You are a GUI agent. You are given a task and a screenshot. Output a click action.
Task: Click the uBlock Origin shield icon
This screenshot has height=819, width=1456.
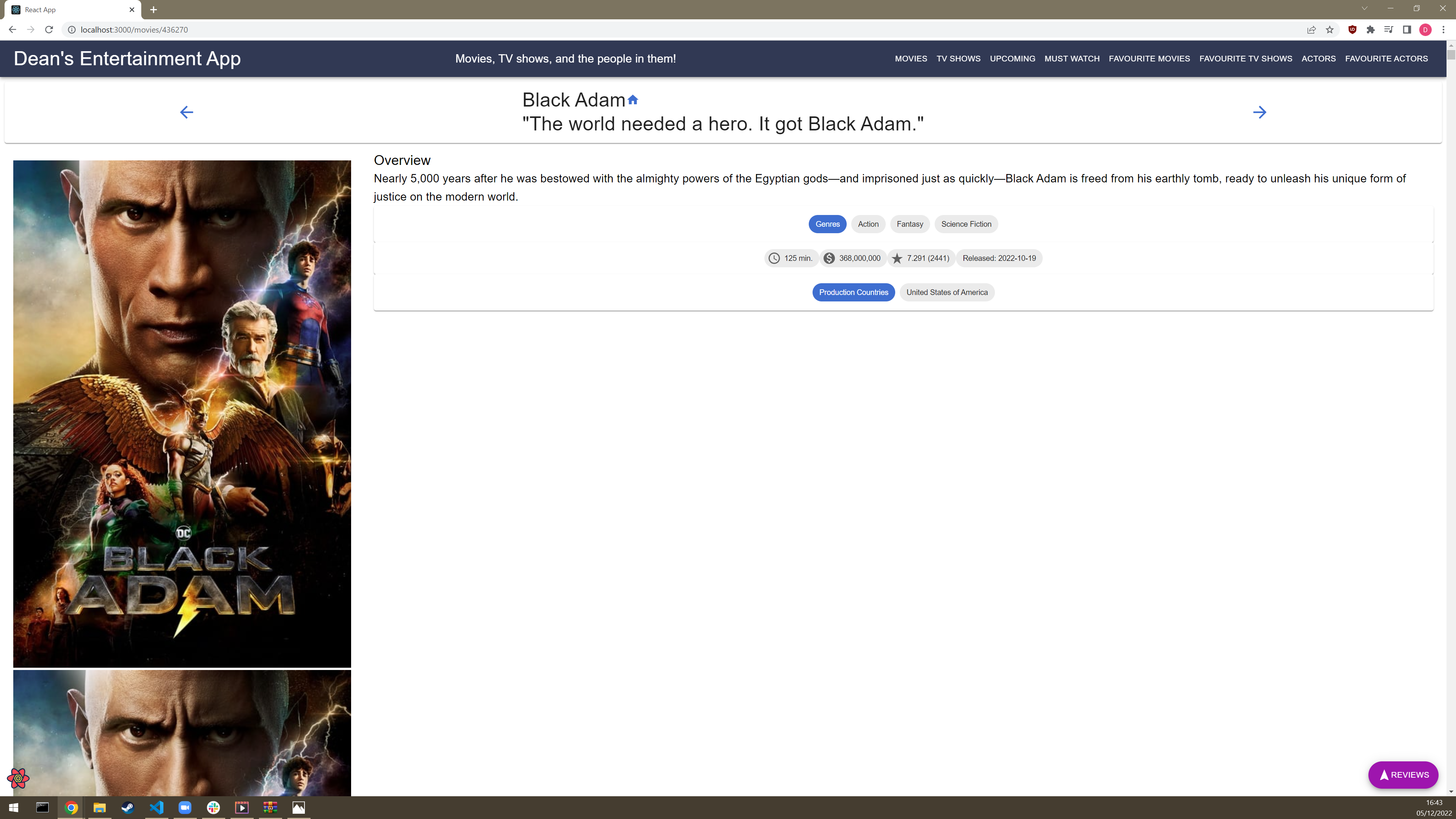coord(1352,30)
